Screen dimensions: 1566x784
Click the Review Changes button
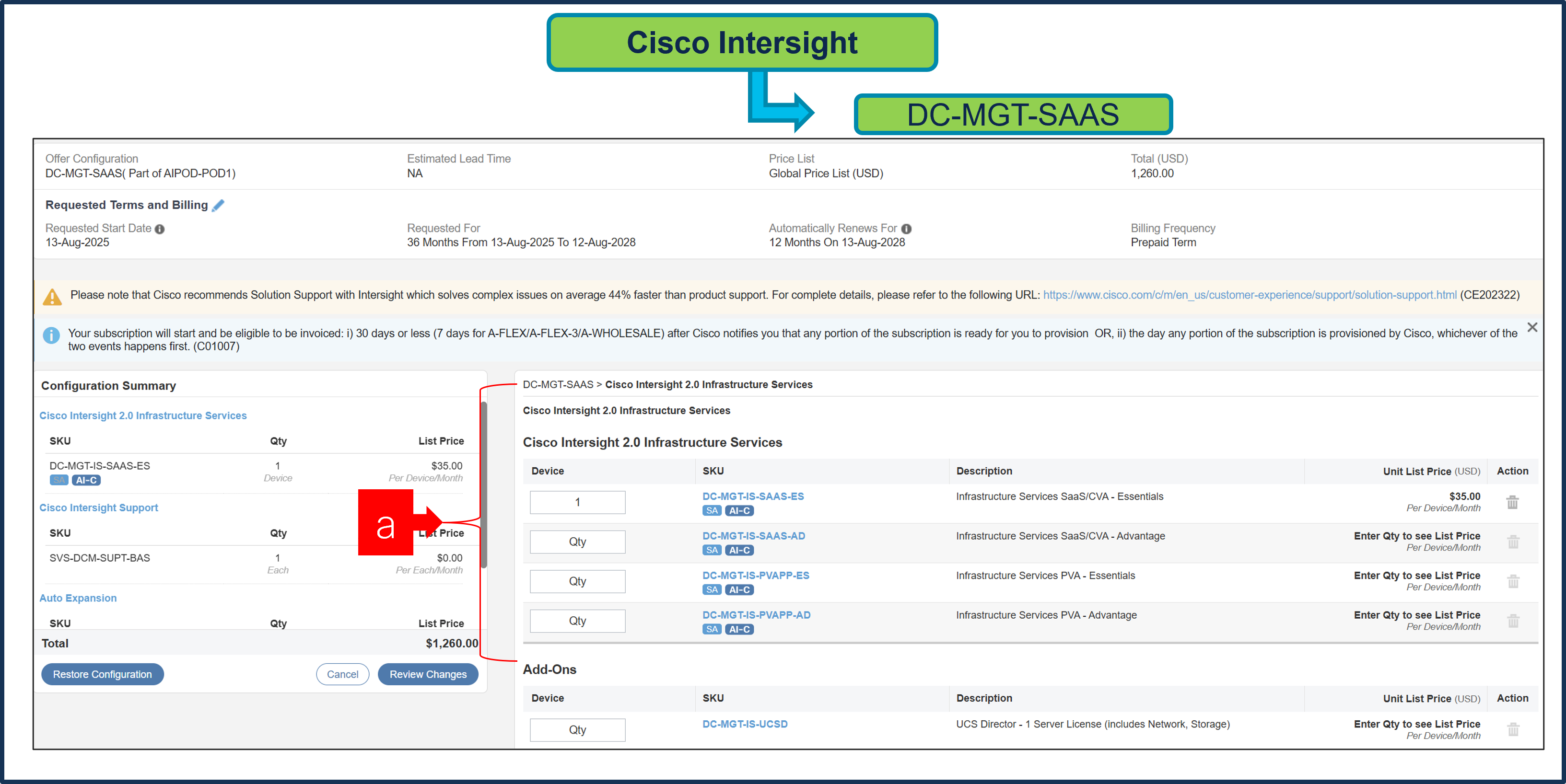(428, 674)
